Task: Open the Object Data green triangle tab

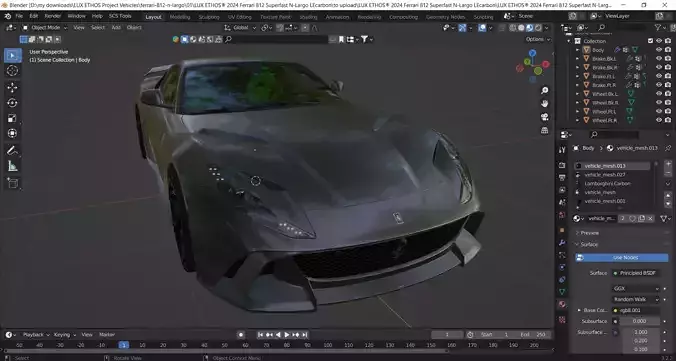Action: click(x=562, y=292)
